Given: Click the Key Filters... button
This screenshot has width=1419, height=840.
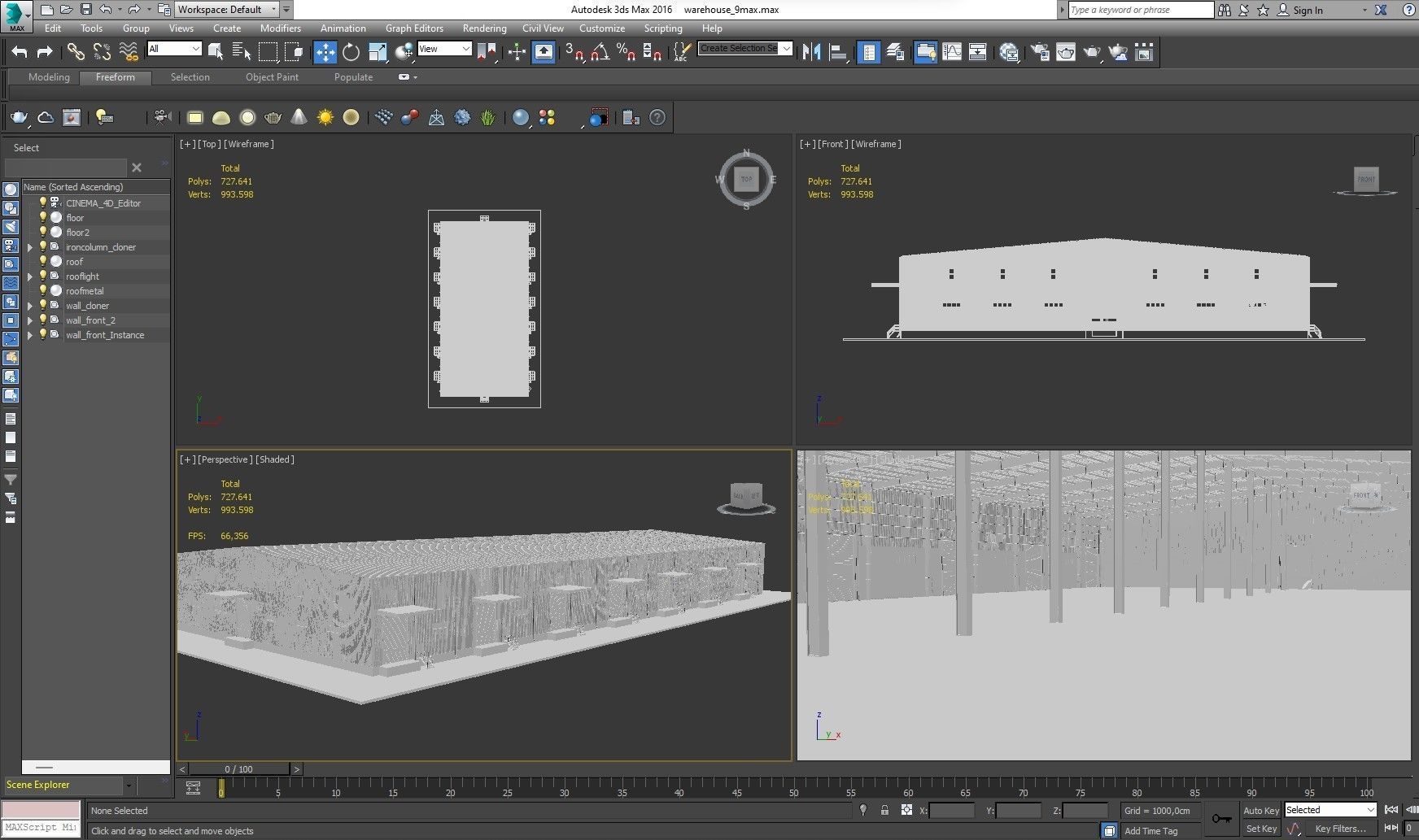Looking at the screenshot, I should 1340,829.
